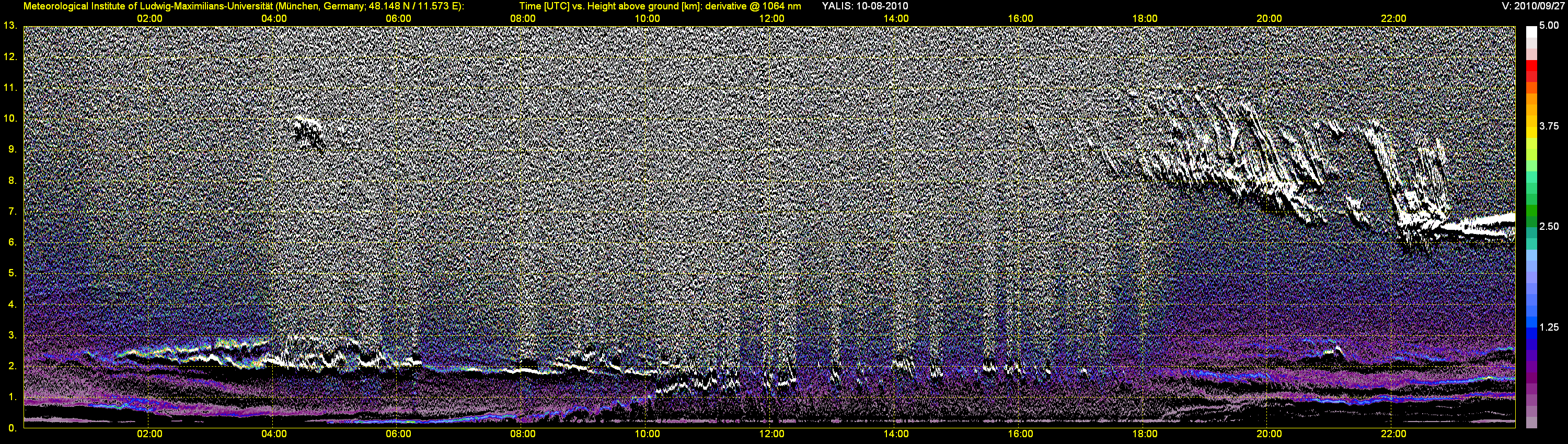Select the 10:00 tick on the upper time axis
1568x444 pixels.
click(x=647, y=18)
